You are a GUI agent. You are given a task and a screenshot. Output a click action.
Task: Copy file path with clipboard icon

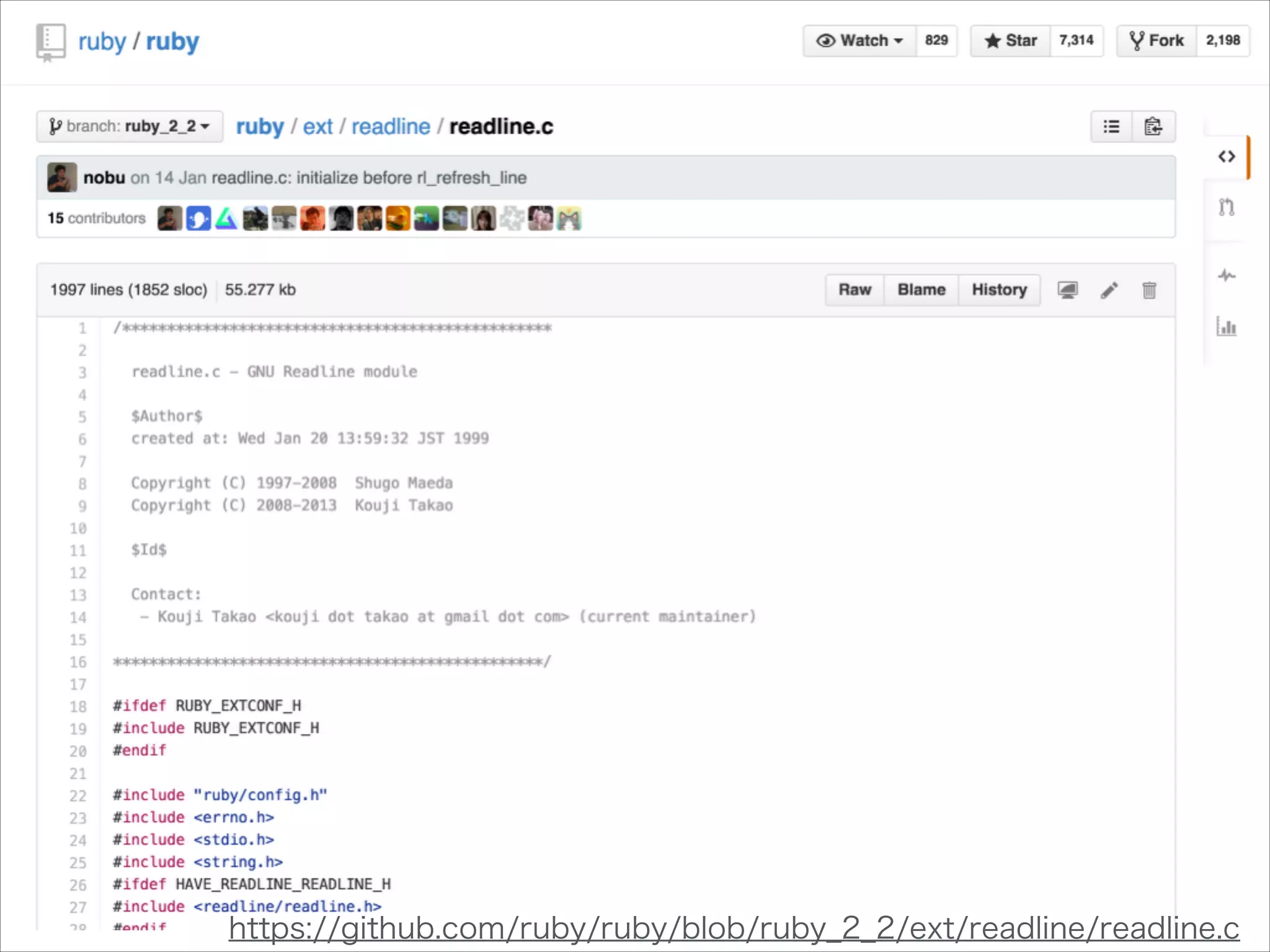pos(1153,127)
